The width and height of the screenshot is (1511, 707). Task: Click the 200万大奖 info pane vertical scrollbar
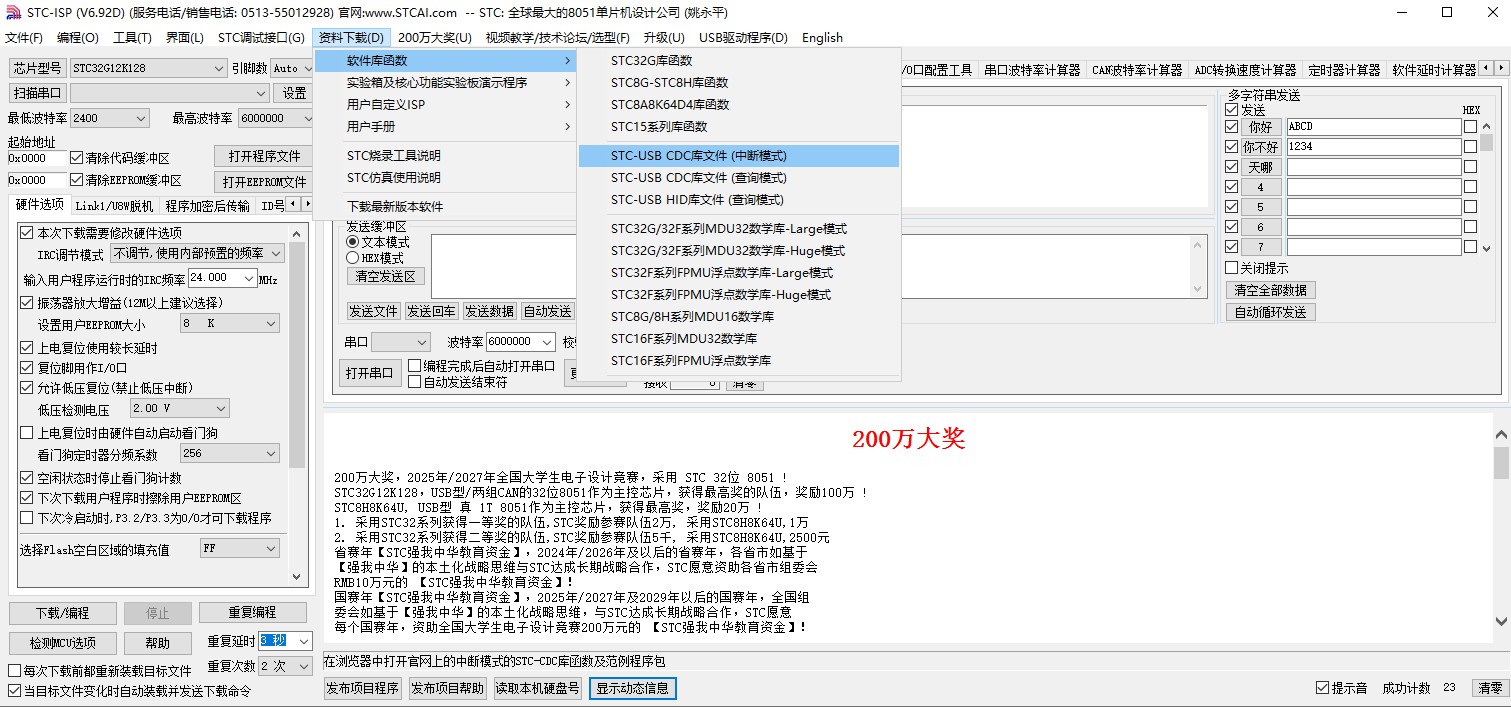1501,527
